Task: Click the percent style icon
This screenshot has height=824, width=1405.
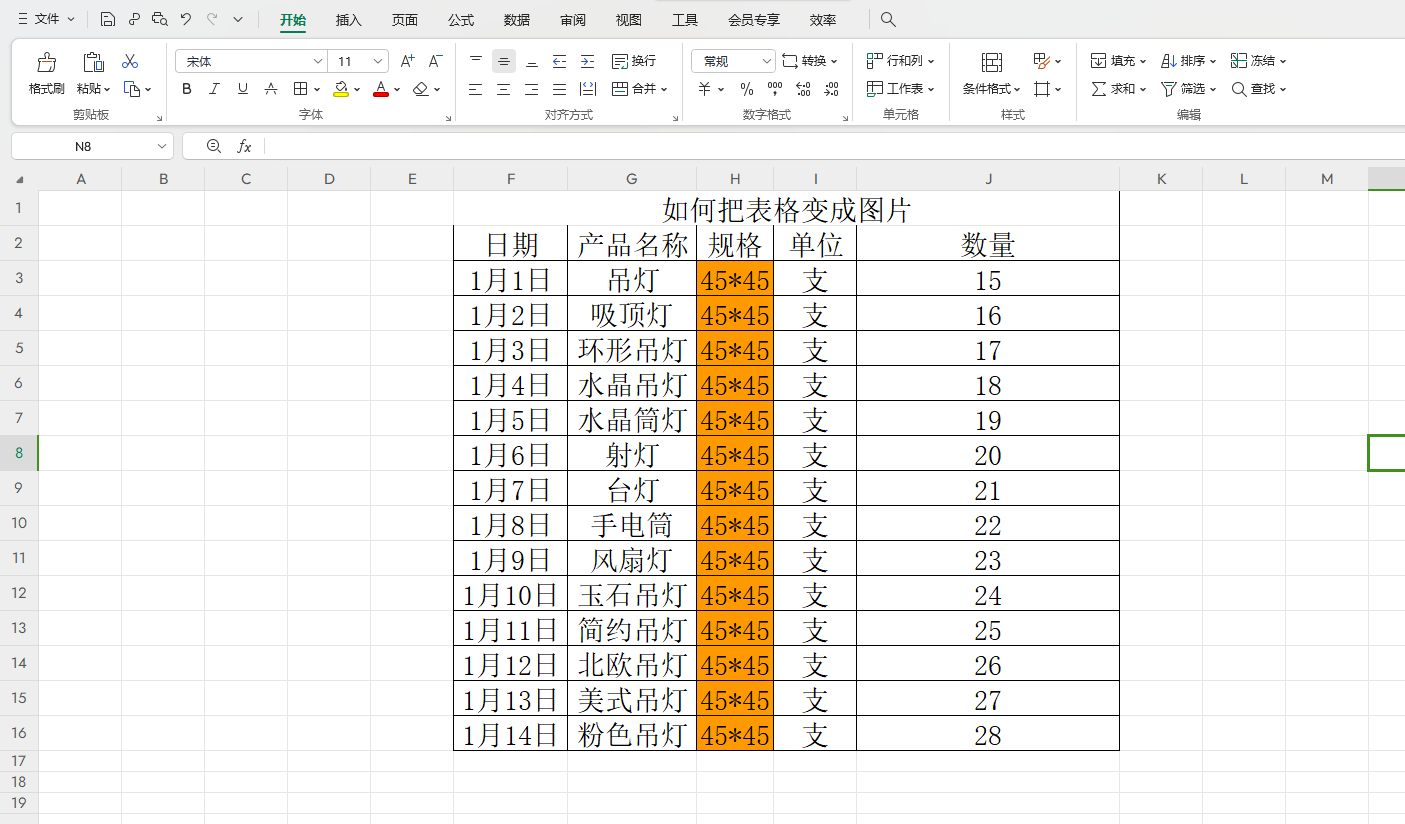Action: [x=746, y=89]
